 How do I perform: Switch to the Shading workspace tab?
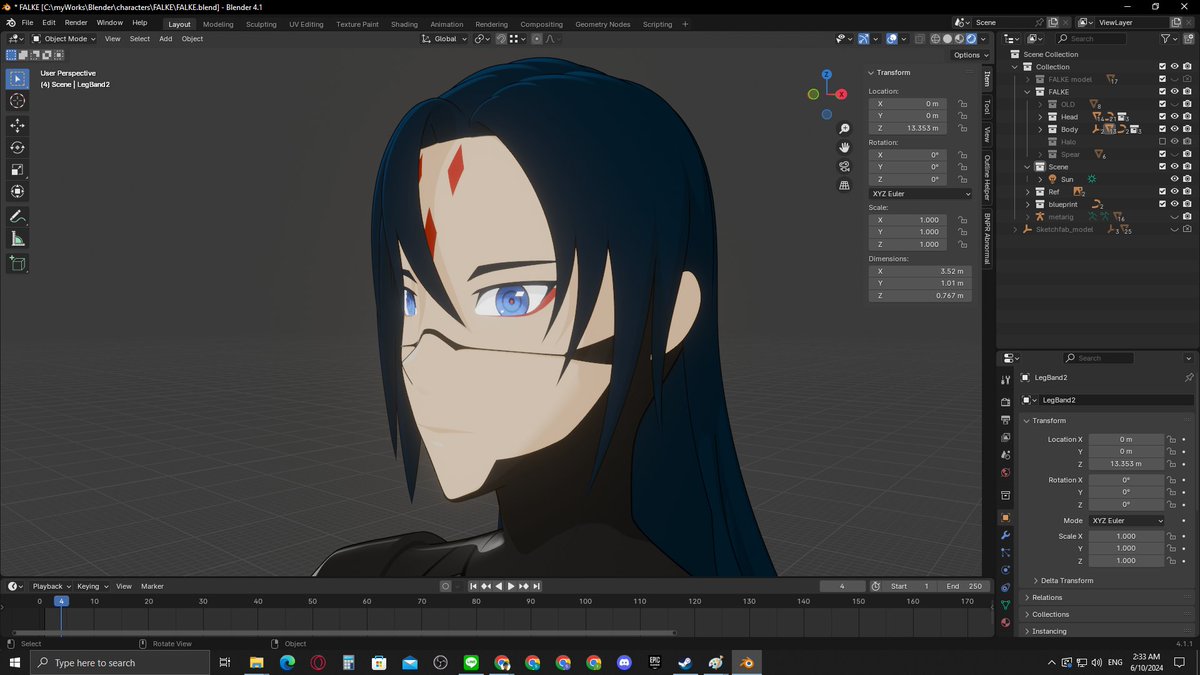point(404,24)
